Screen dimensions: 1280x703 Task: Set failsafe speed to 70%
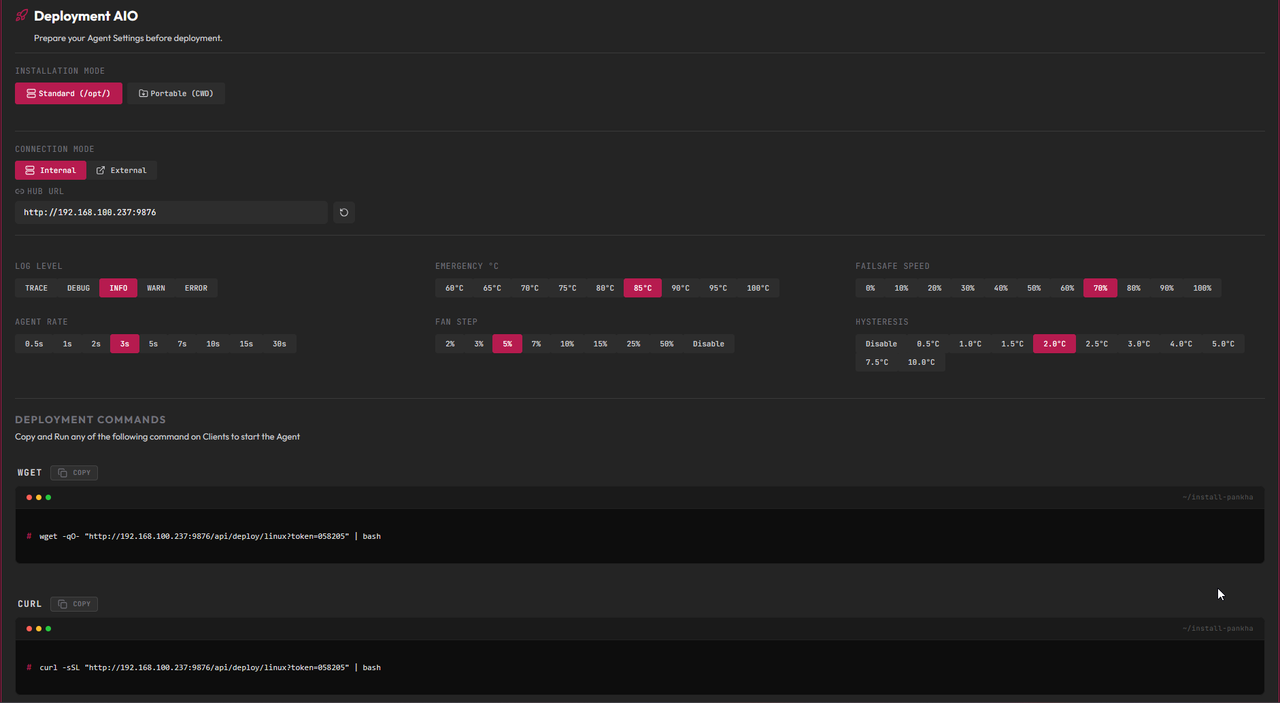click(x=1100, y=288)
